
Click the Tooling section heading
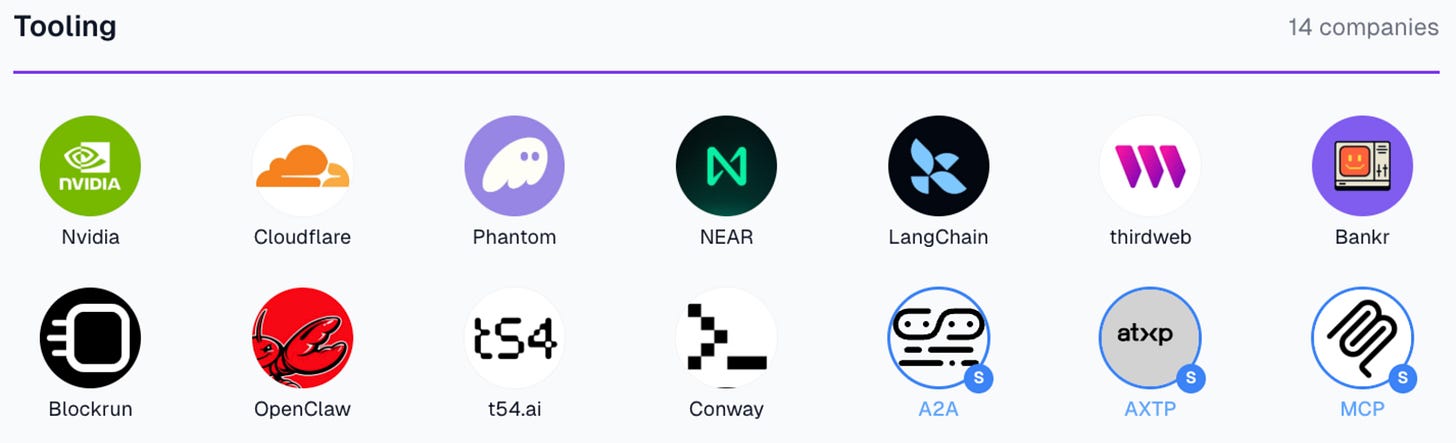click(65, 27)
